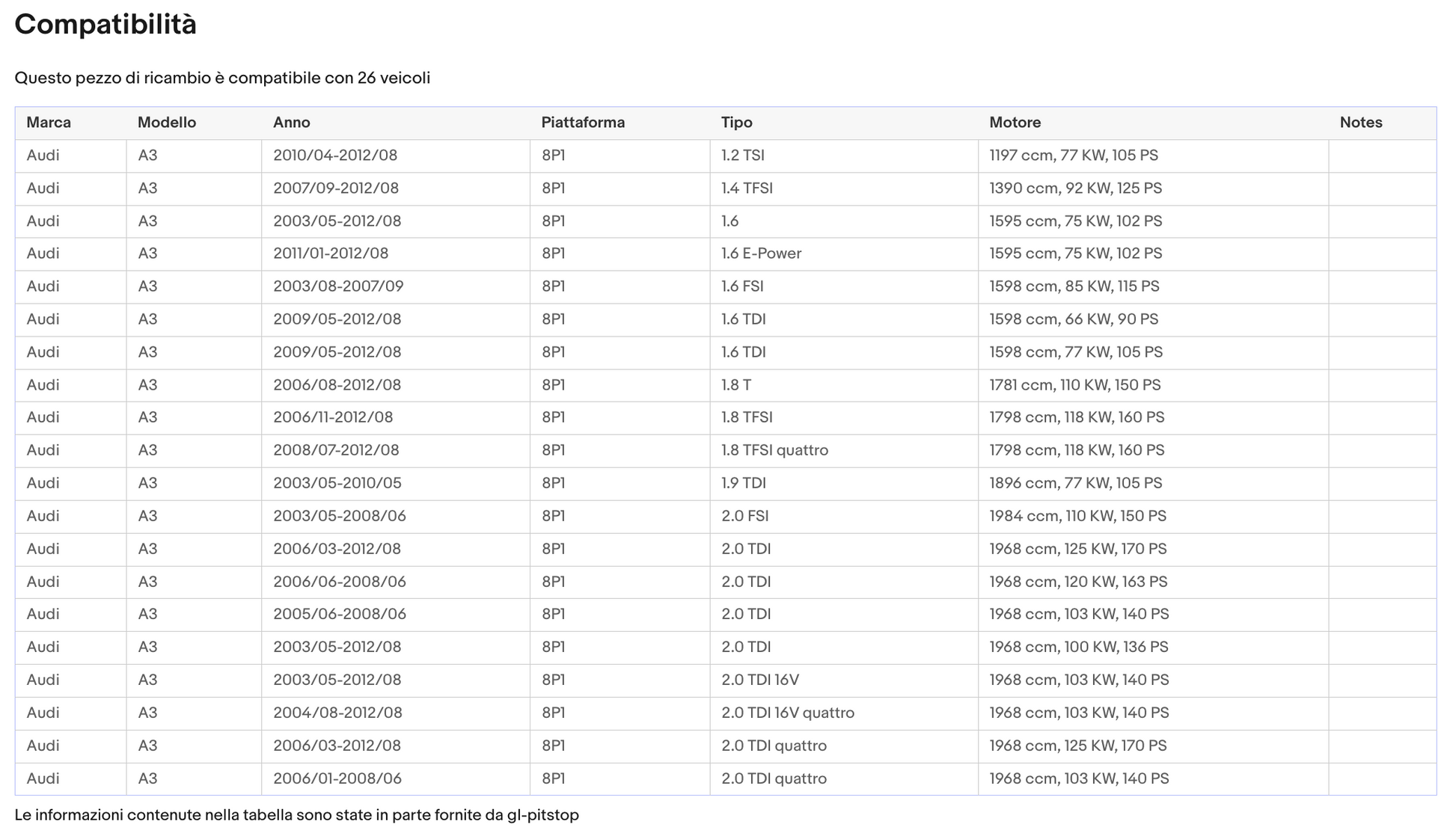The height and width of the screenshot is (839, 1456).
Task: Click the 1.9 TDI type cell
Action: tap(744, 483)
